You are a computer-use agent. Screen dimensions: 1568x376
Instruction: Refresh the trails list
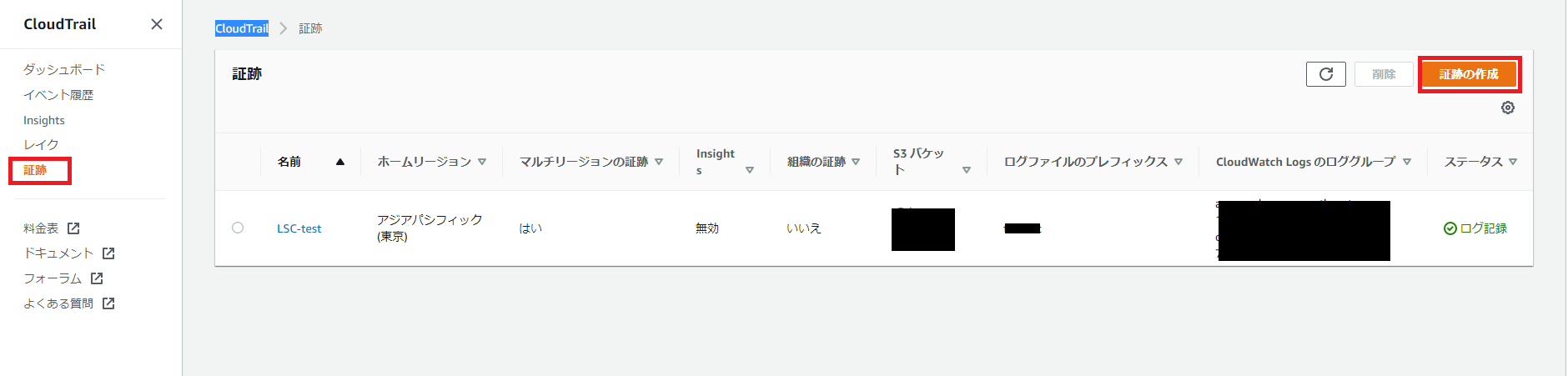pos(1325,74)
